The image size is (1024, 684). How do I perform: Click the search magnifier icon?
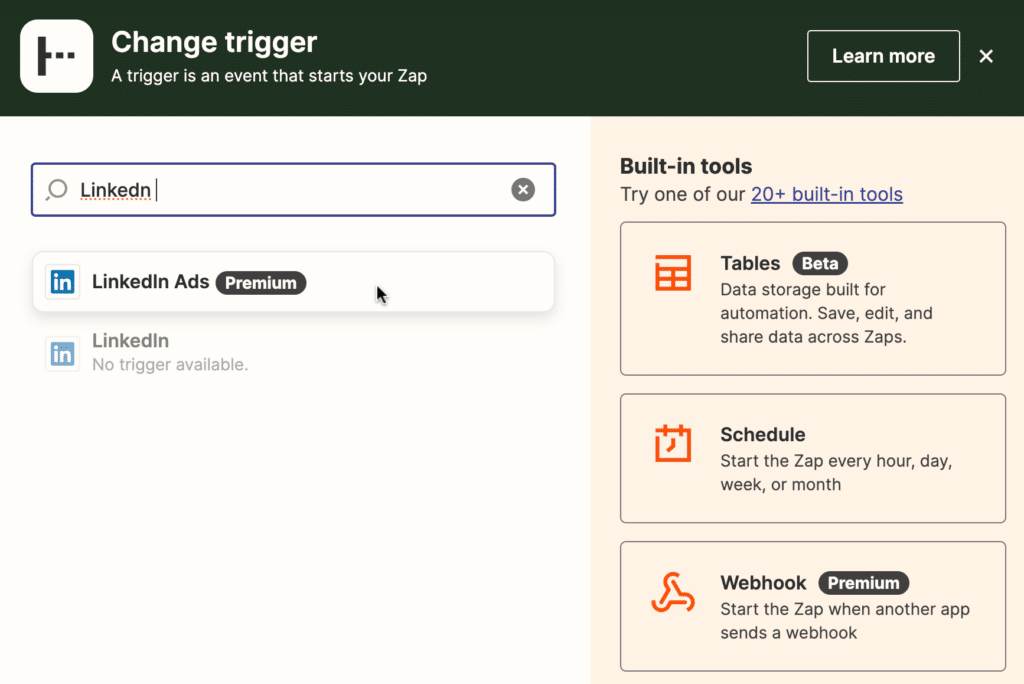[57, 189]
